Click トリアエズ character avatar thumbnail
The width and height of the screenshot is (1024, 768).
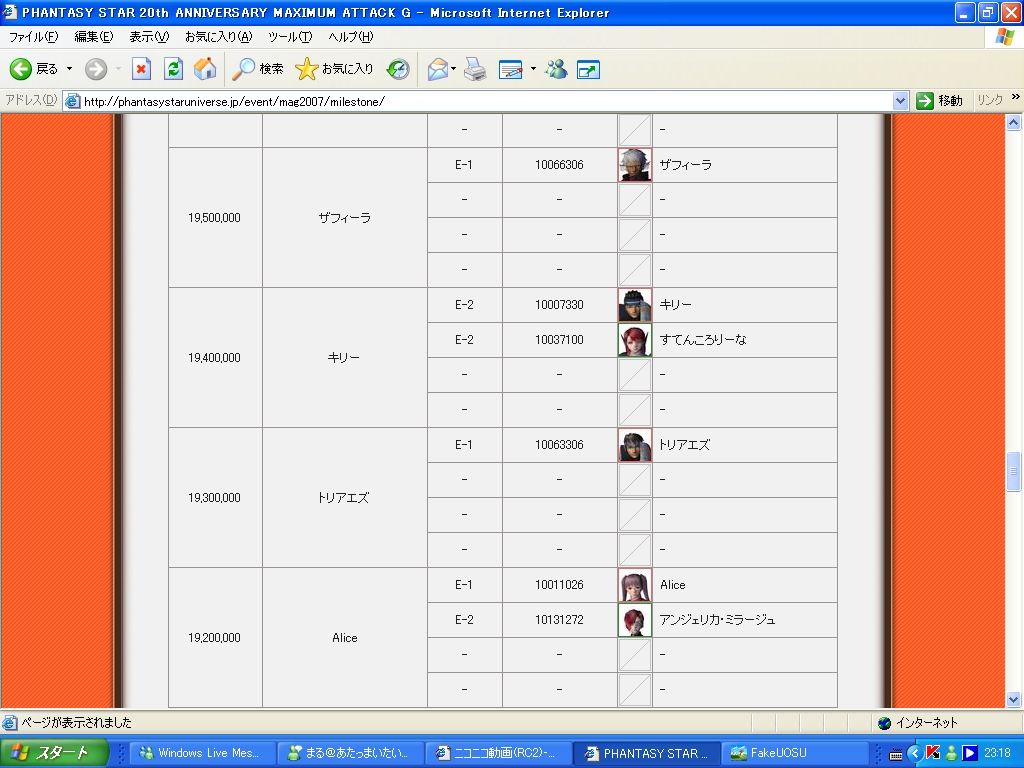635,445
